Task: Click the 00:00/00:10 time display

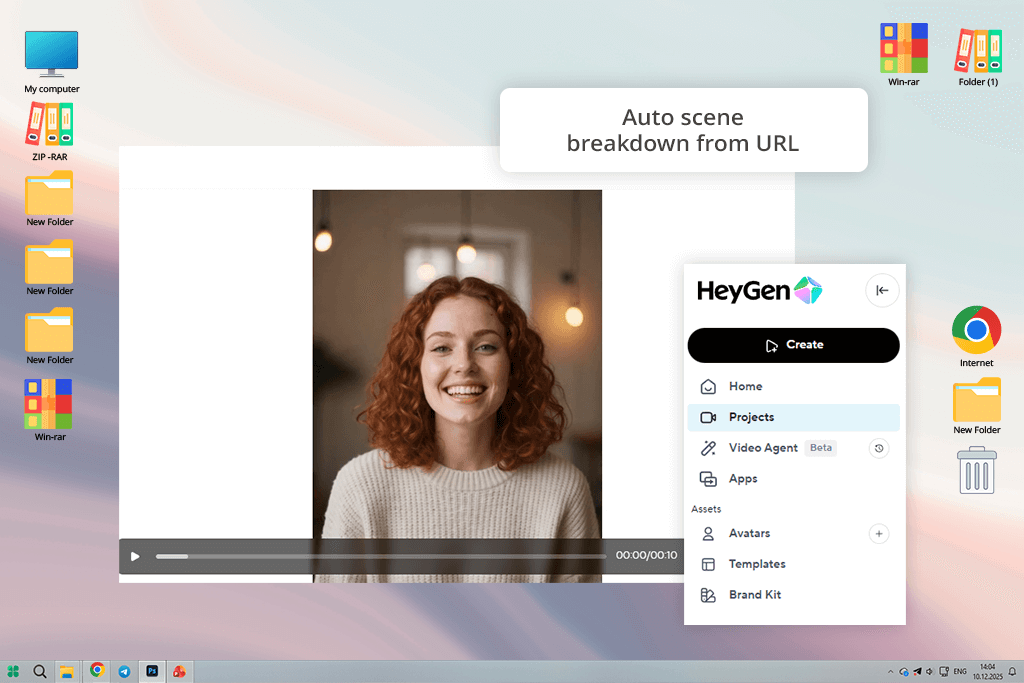Action: click(x=646, y=555)
